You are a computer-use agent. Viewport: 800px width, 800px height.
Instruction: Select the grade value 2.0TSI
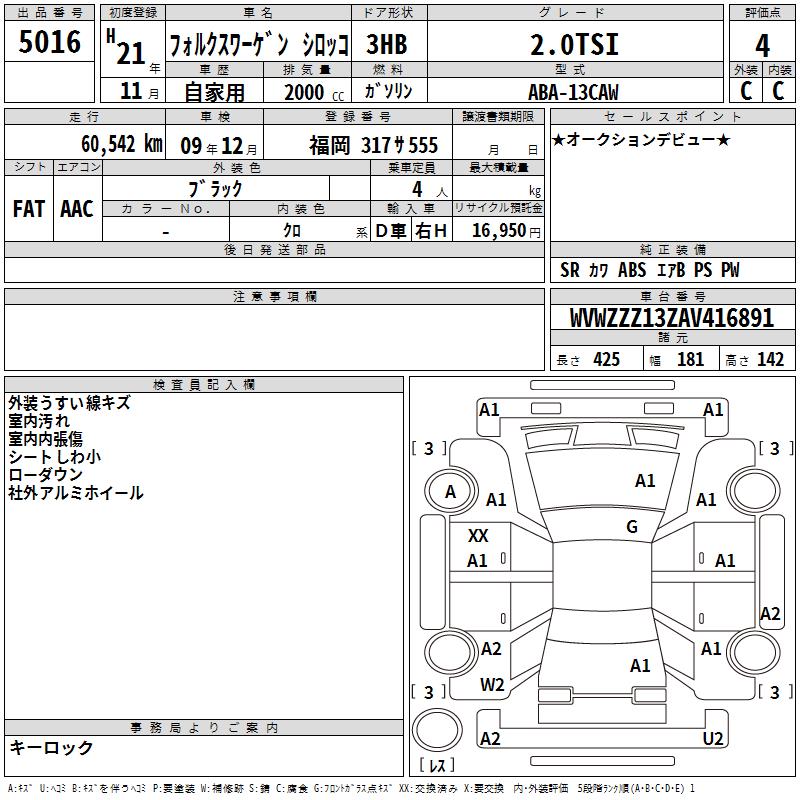575,44
